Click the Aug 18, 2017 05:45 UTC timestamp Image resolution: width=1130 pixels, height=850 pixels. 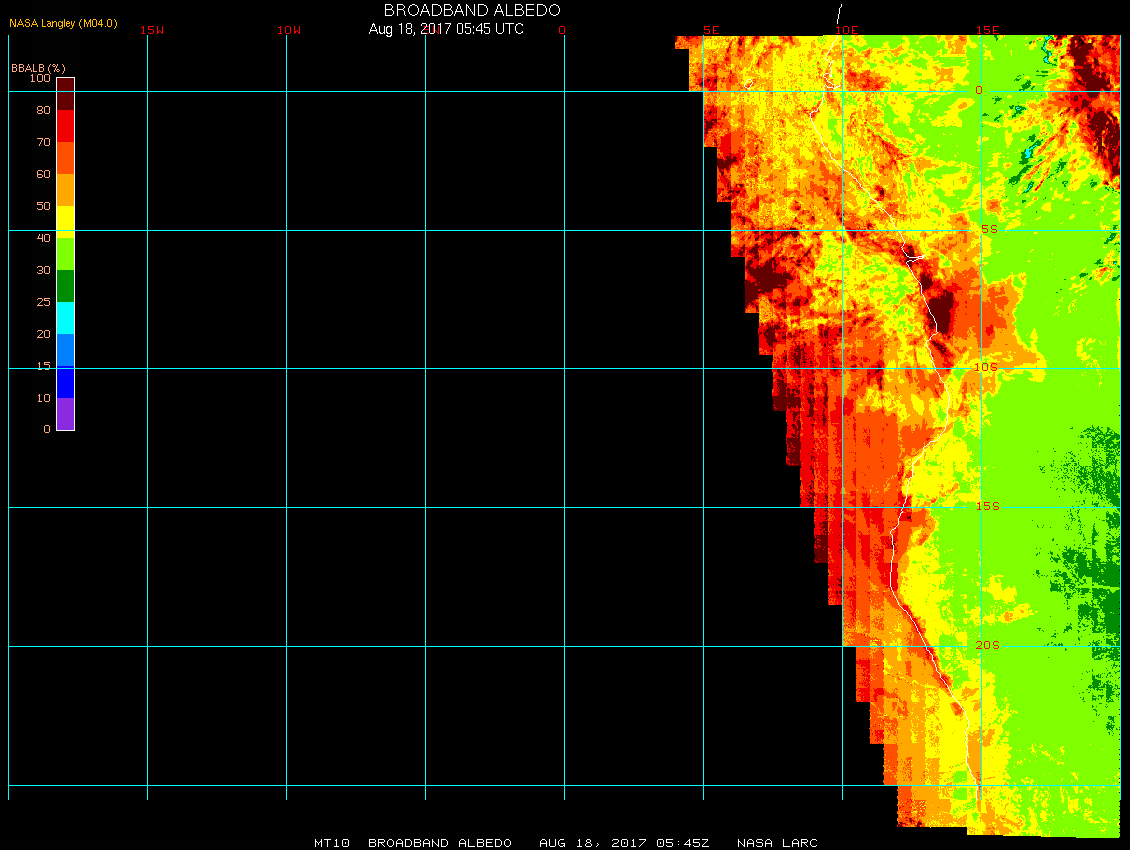(x=446, y=29)
